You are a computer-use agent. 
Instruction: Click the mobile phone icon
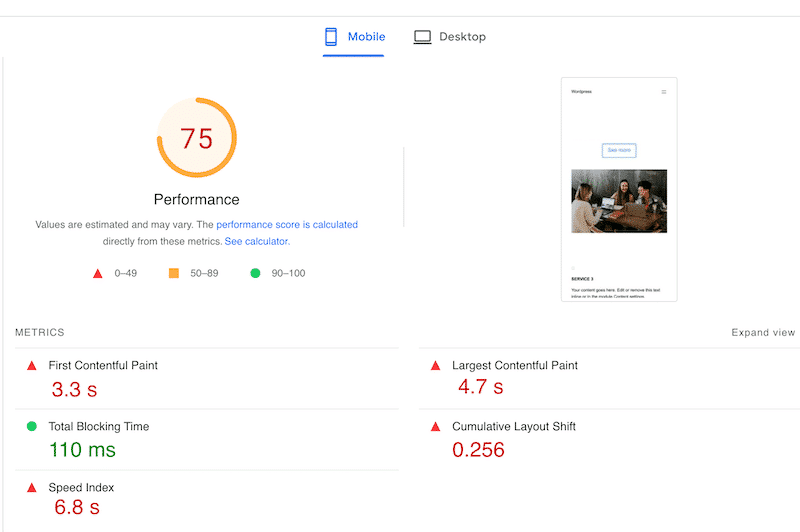tap(331, 37)
